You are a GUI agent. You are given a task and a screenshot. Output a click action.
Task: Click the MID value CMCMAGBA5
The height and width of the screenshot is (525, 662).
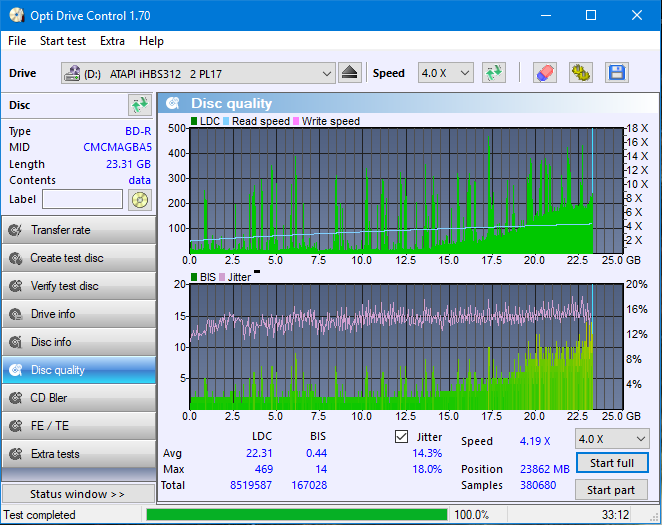pyautogui.click(x=117, y=147)
